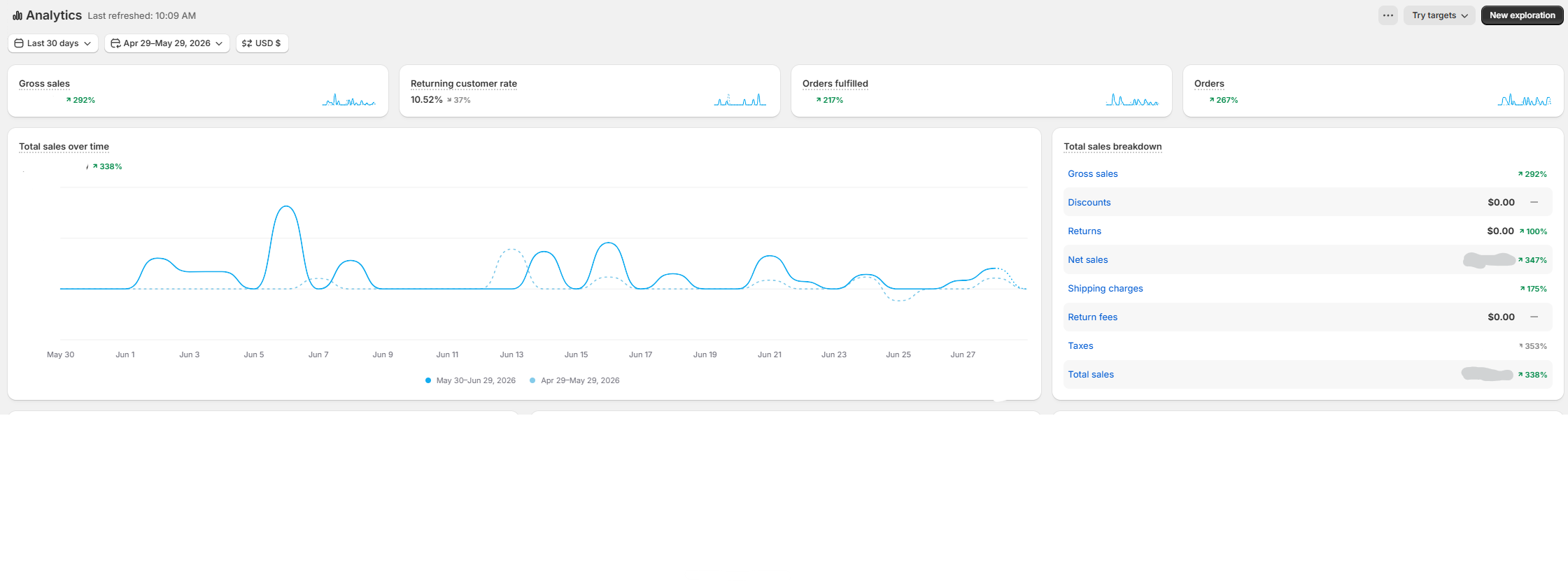Open the Total sales over time report title

pyautogui.click(x=64, y=147)
